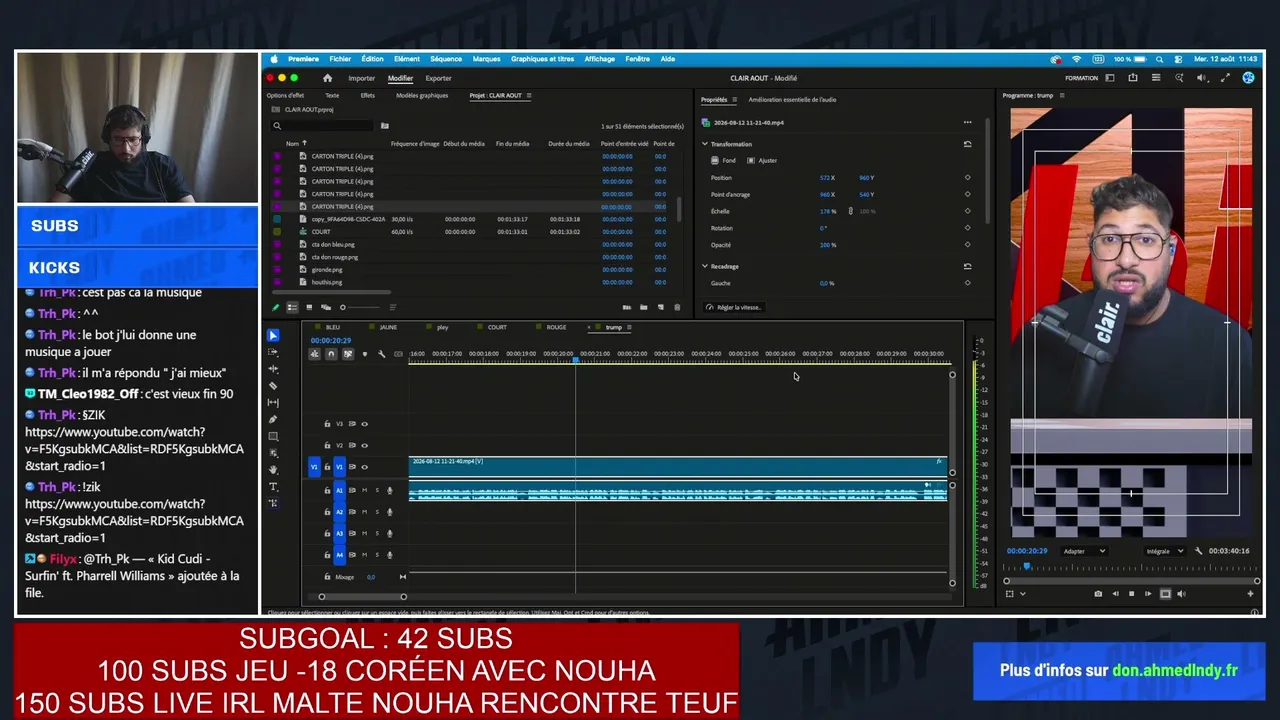This screenshot has height=720, width=1280.
Task: Open the workspaces layout icon
Action: [x=1110, y=78]
